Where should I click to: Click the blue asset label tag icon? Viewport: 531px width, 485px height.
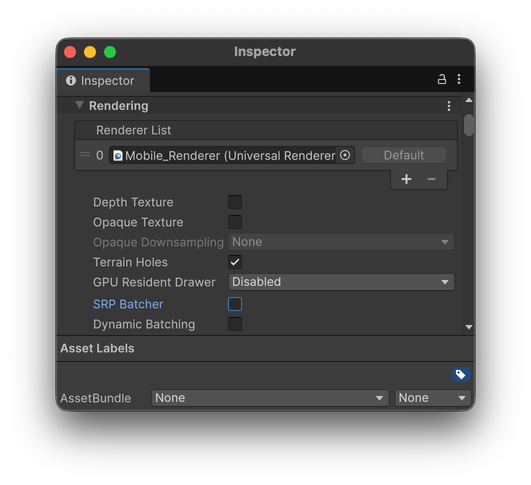(x=460, y=374)
